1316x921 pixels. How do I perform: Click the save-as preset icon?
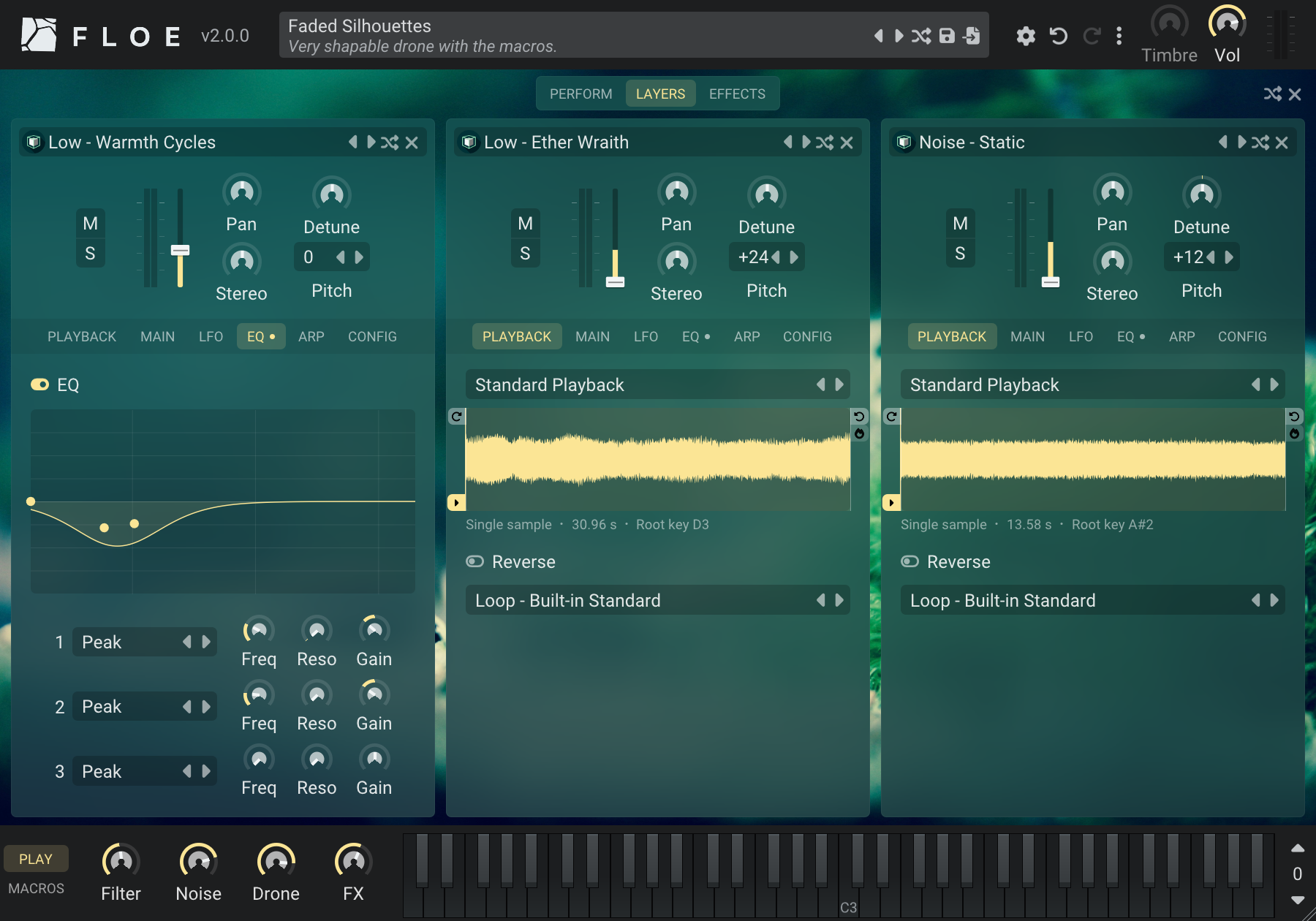tap(972, 36)
